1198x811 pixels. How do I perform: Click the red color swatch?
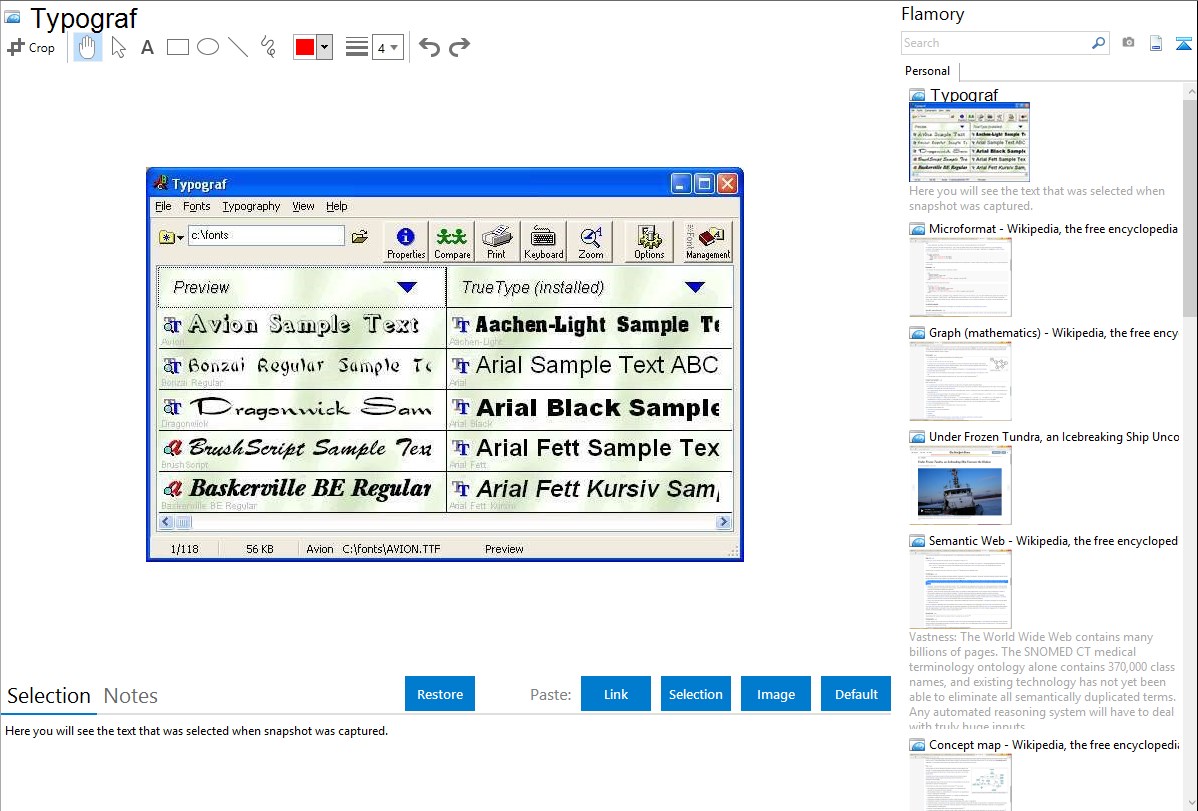point(305,47)
